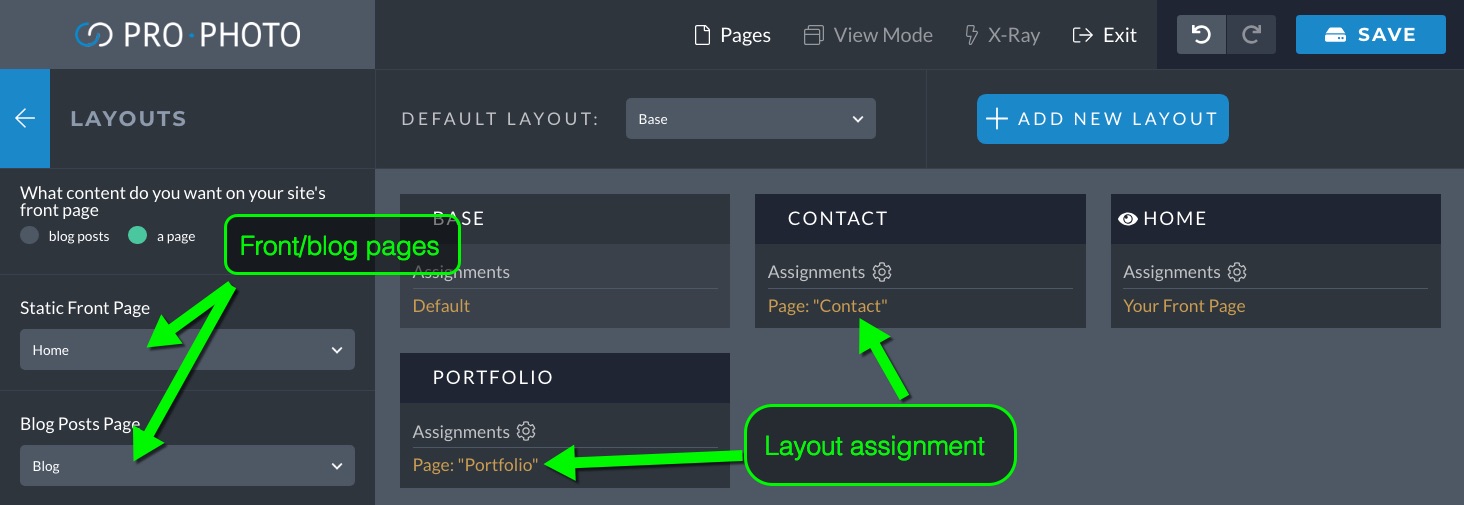Toggle the eye icon on Home layout
The width and height of the screenshot is (1464, 505).
coord(1128,219)
